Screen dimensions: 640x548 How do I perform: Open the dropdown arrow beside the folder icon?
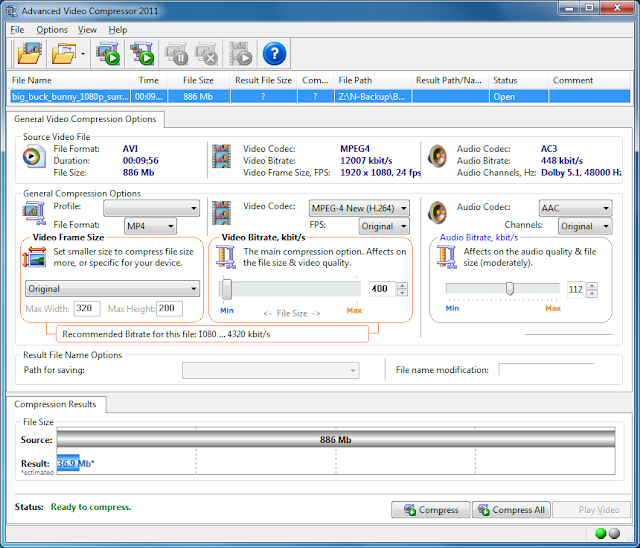[83, 53]
